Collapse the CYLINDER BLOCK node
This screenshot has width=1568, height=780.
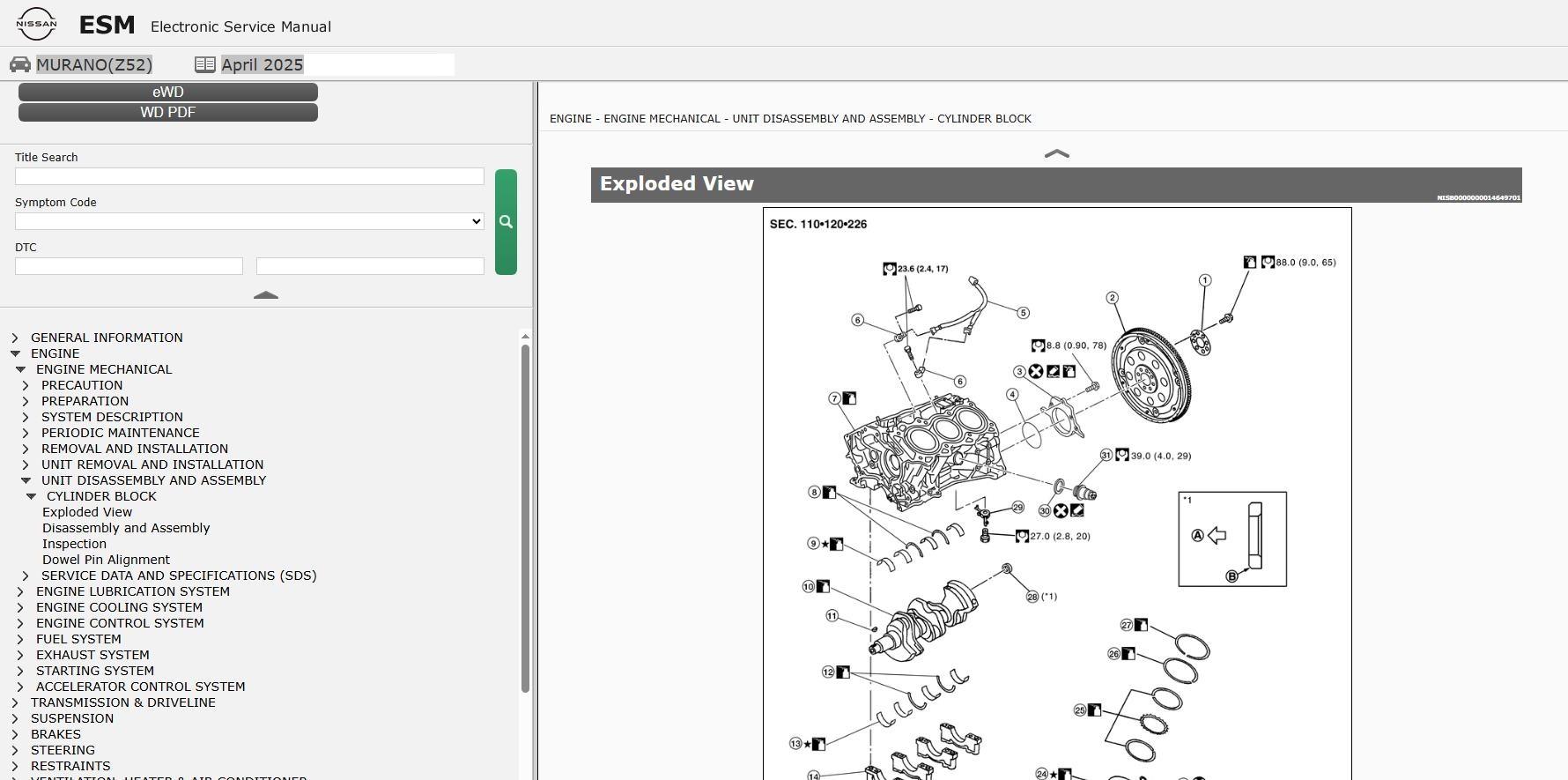tap(31, 496)
